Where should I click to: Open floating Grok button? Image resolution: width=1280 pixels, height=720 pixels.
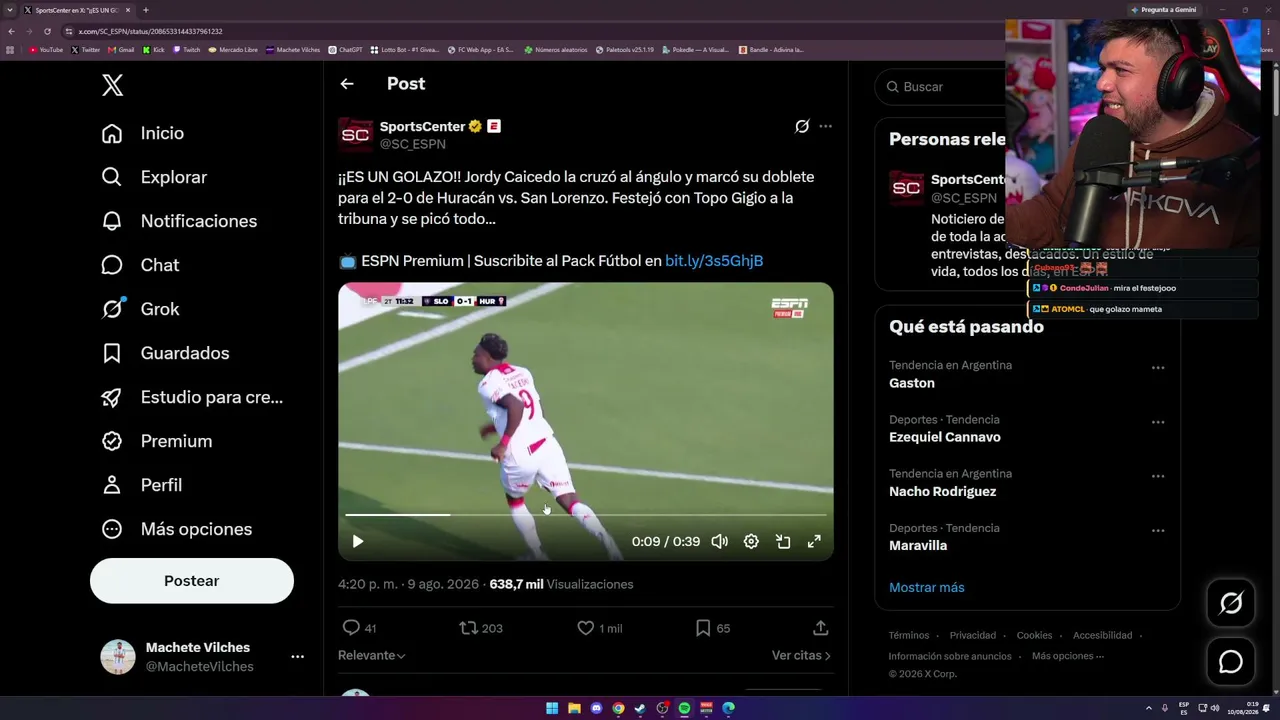(x=1231, y=603)
